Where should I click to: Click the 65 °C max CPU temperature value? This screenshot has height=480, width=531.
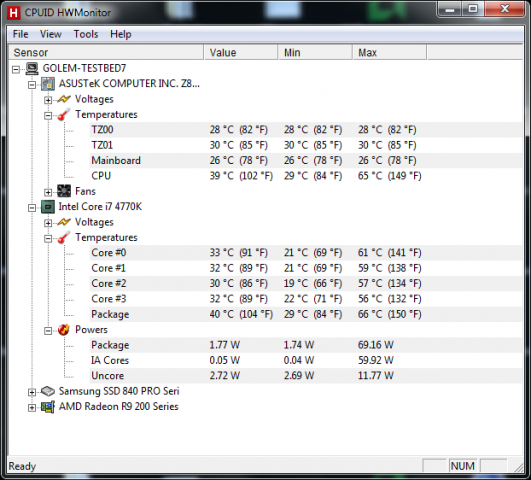click(x=389, y=176)
